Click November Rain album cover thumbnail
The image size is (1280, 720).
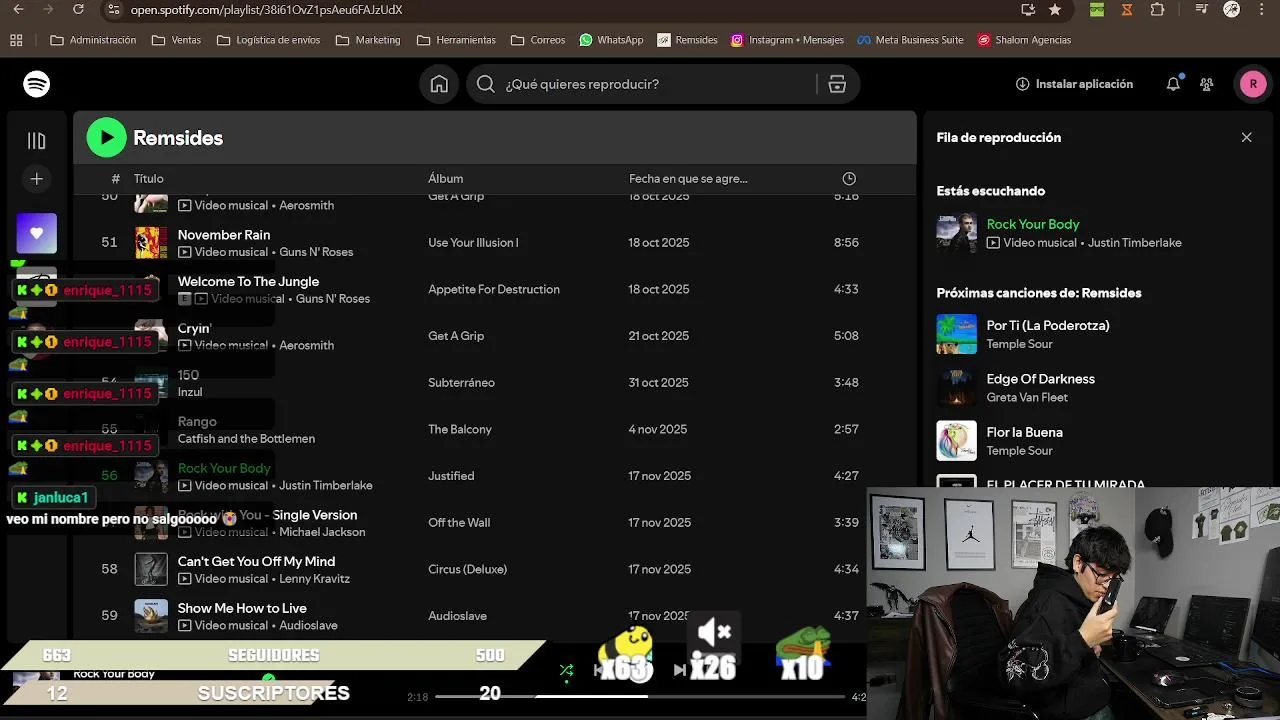click(151, 243)
